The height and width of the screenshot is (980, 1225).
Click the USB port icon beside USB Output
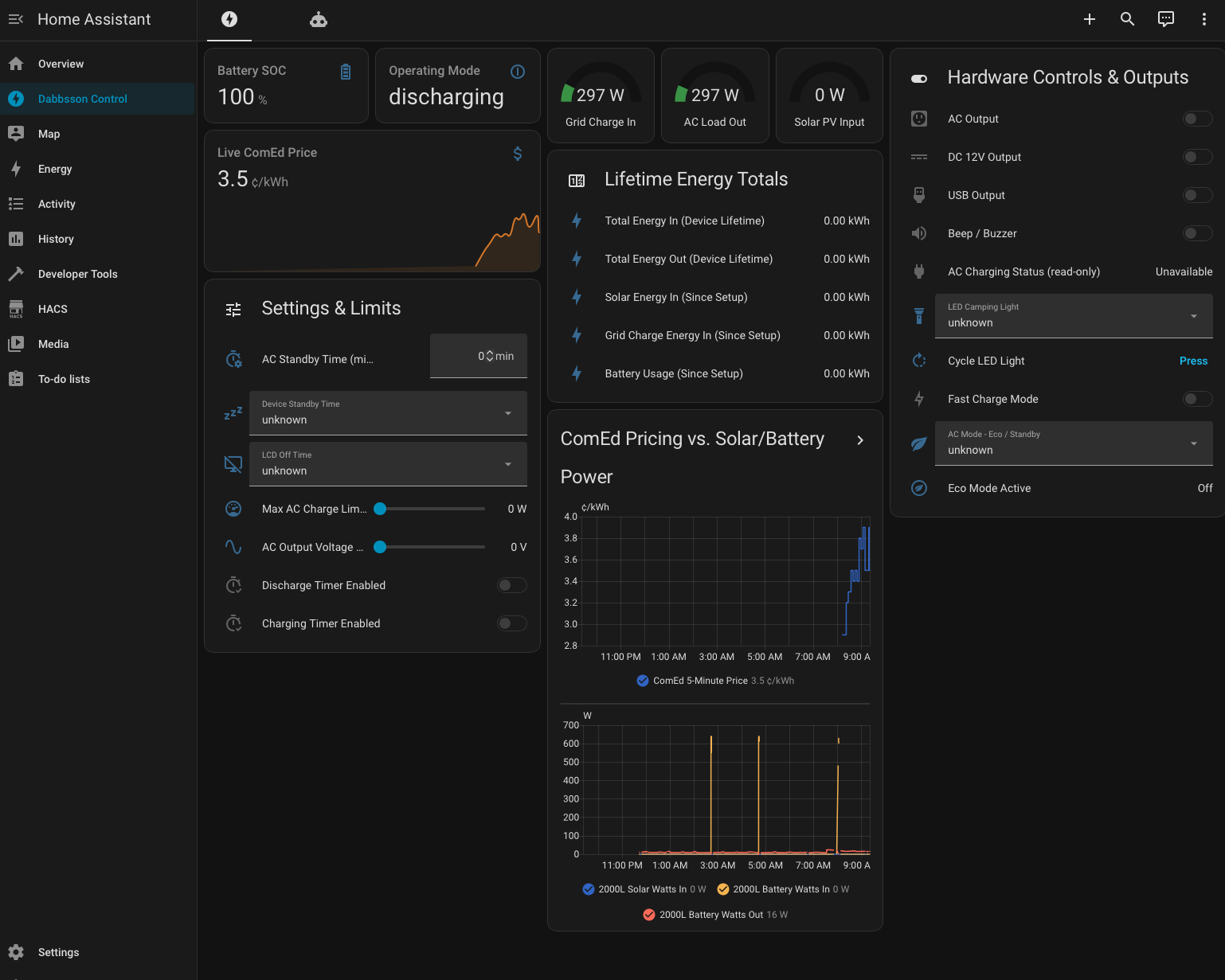click(919, 195)
